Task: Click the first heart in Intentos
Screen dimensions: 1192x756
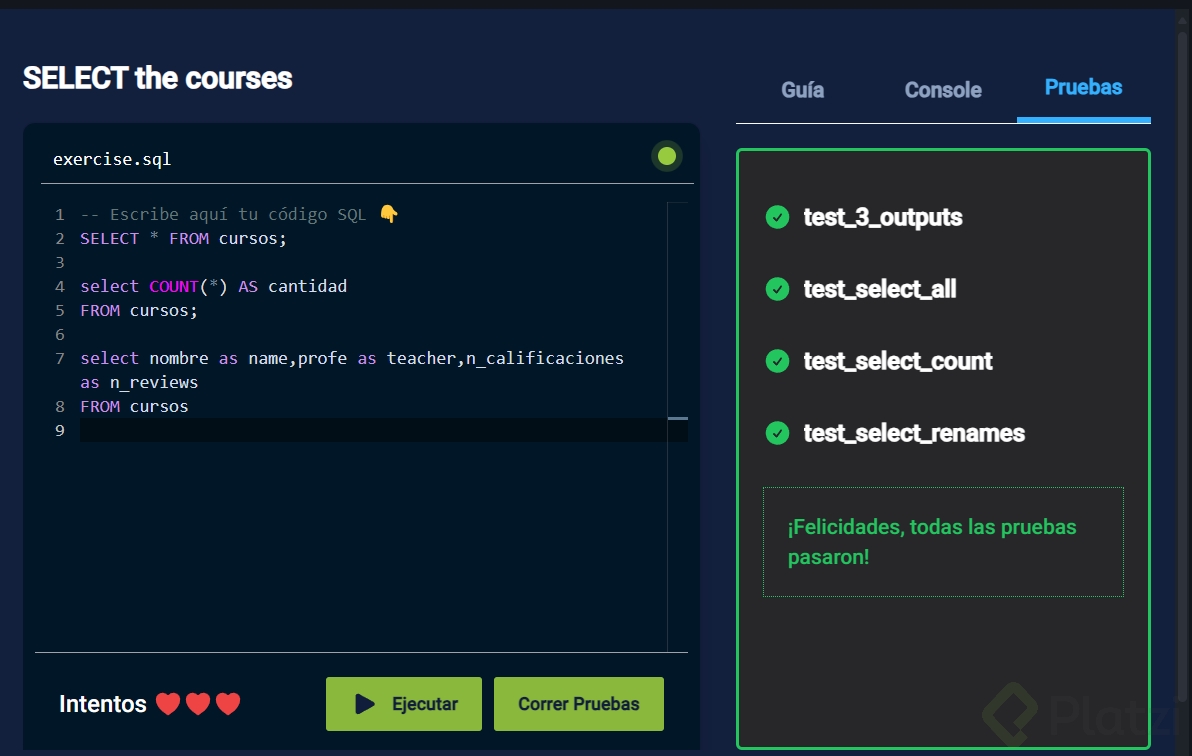Action: pos(168,704)
